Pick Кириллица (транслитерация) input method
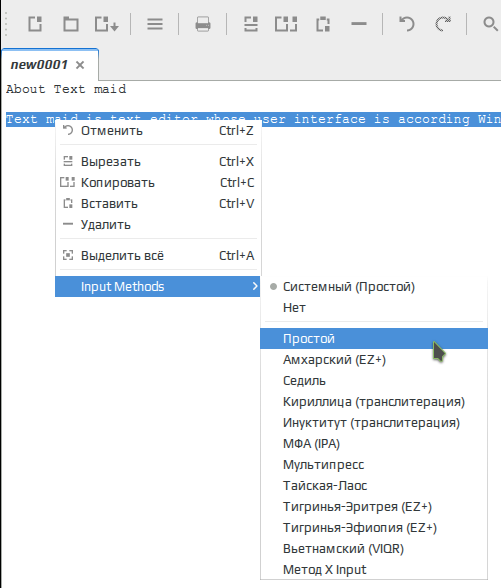 click(x=374, y=402)
